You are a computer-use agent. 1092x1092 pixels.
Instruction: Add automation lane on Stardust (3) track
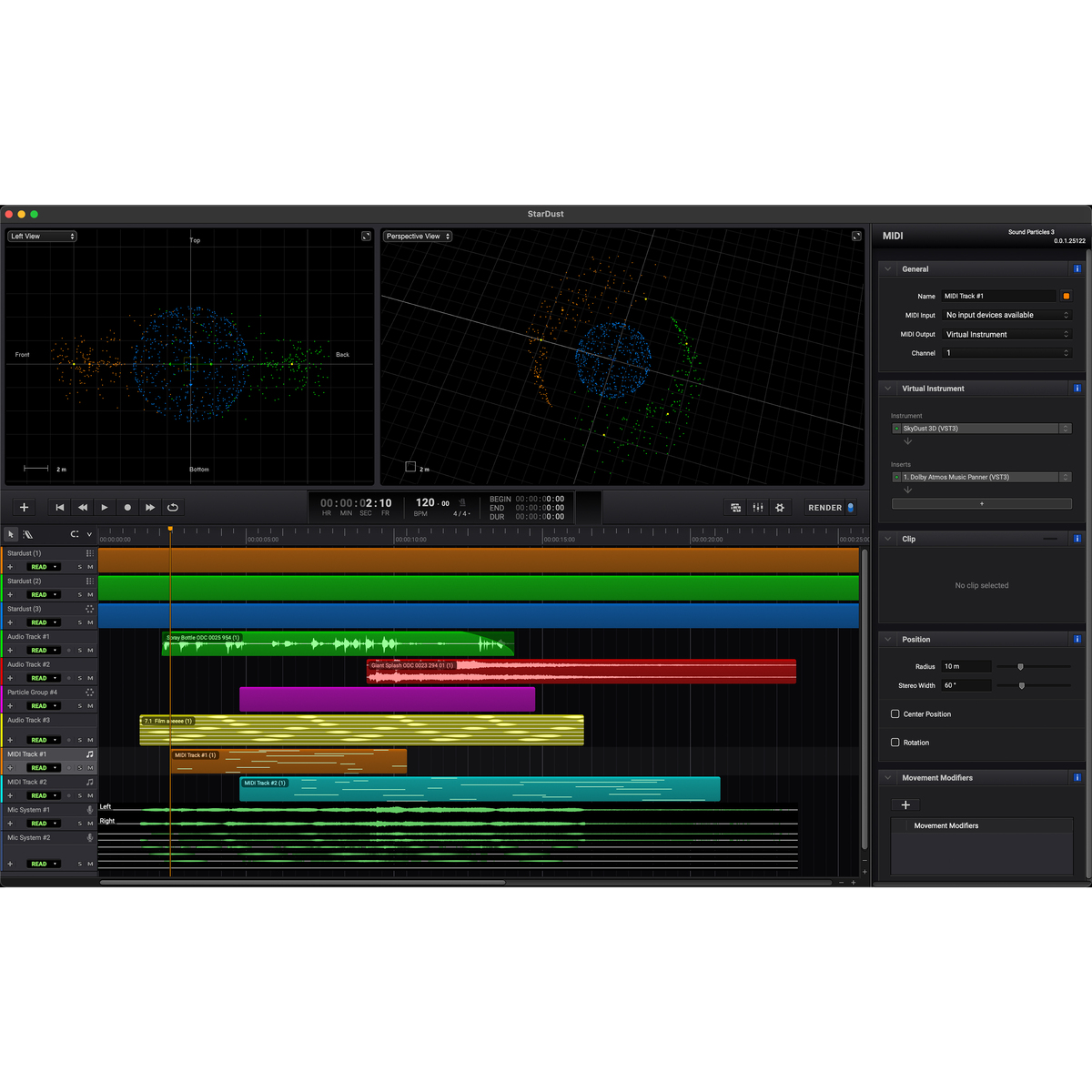(10, 622)
